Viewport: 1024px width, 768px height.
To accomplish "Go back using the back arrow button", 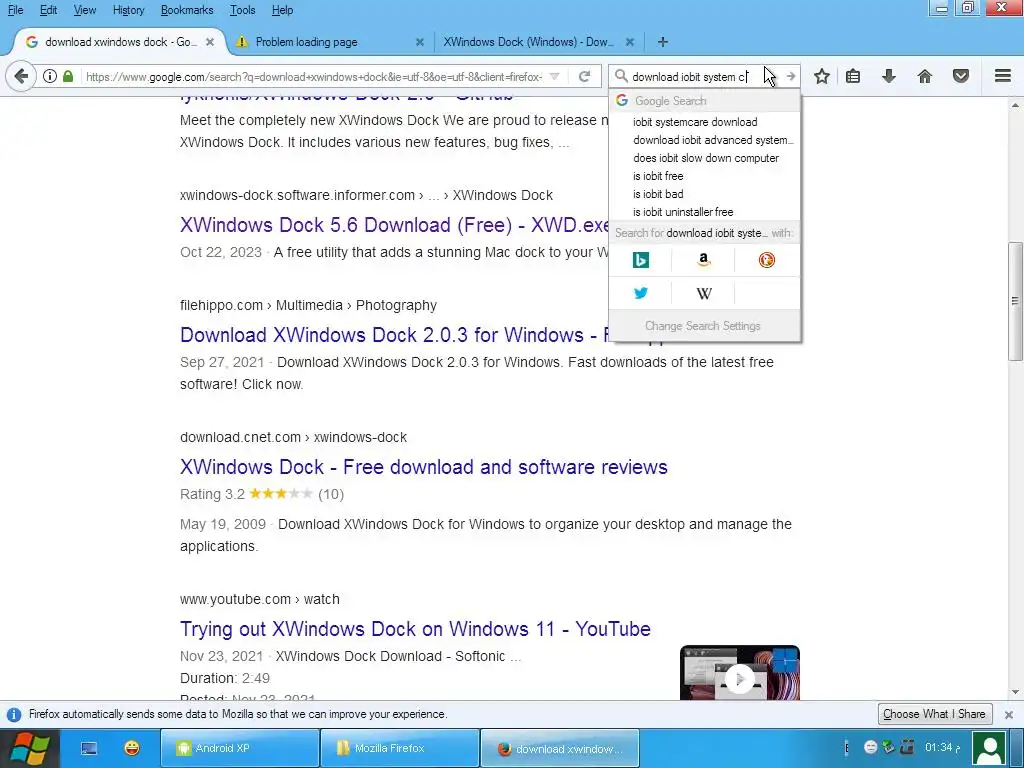I will (x=21, y=76).
